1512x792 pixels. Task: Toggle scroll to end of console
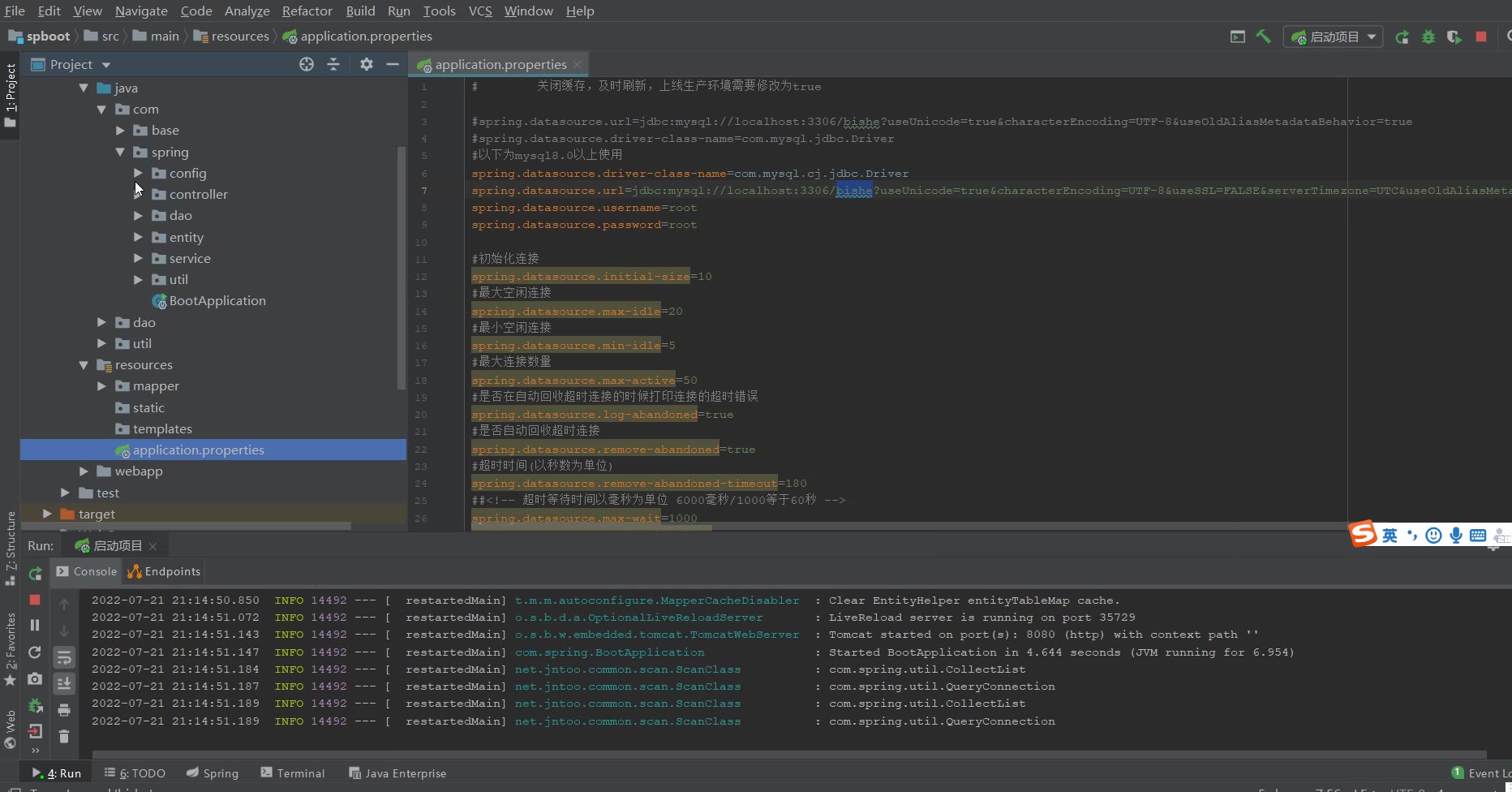coord(64,684)
